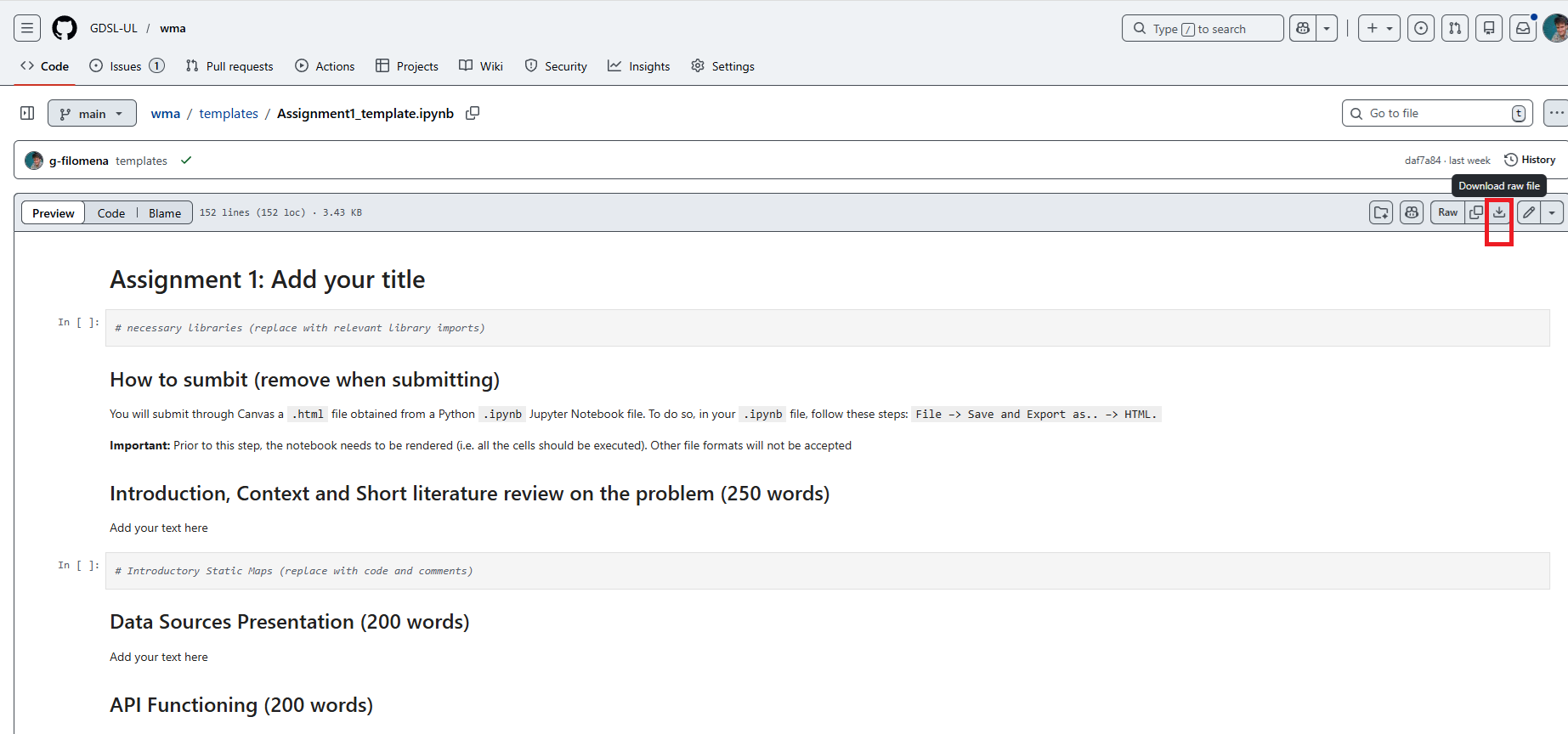The height and width of the screenshot is (734, 1568).
Task: Open the Issues tab
Action: tap(127, 66)
